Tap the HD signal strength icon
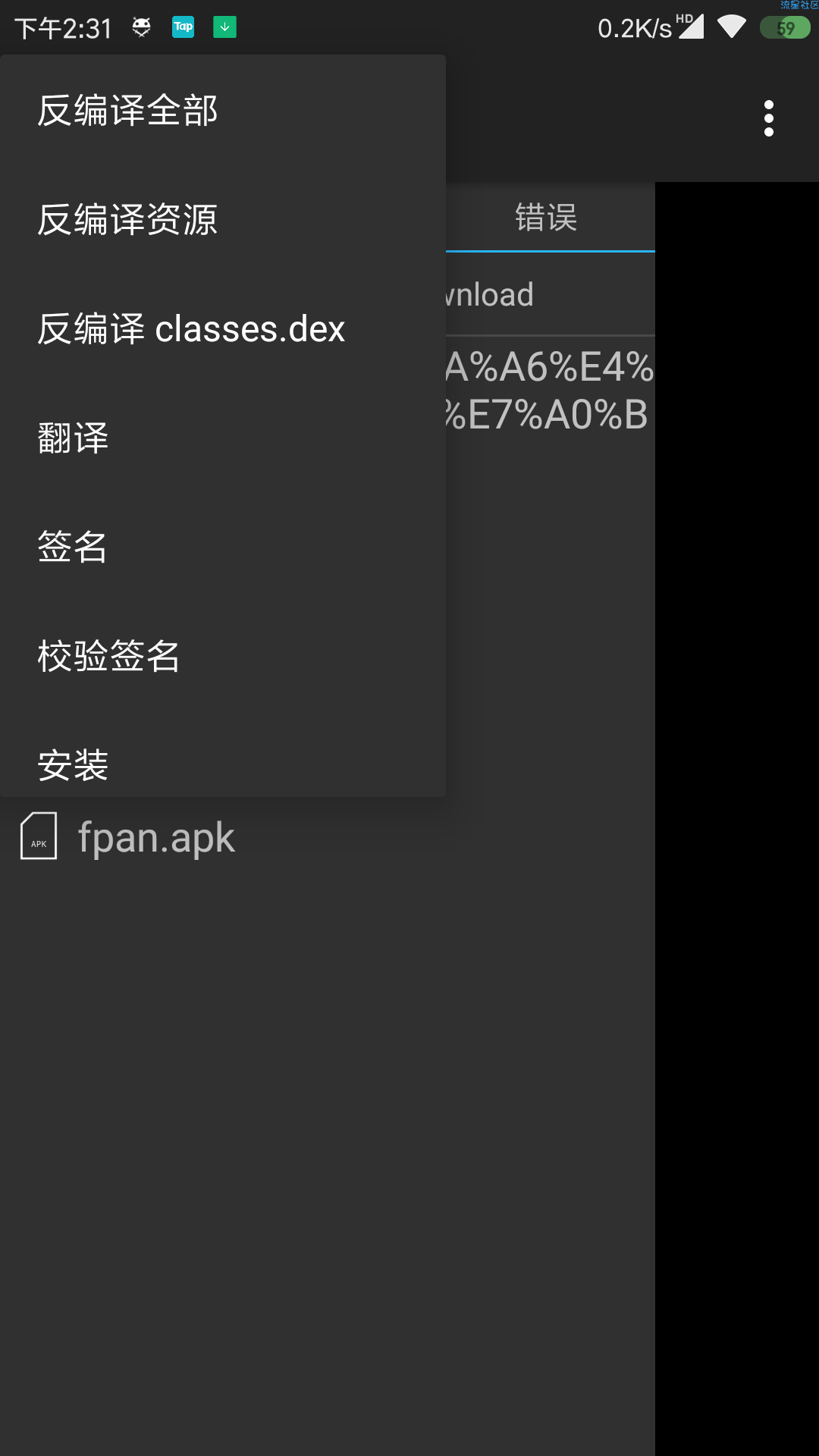819x1456 pixels. click(690, 26)
